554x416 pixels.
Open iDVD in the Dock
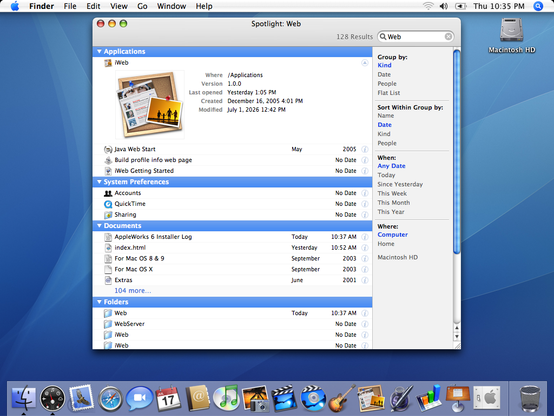[313, 398]
